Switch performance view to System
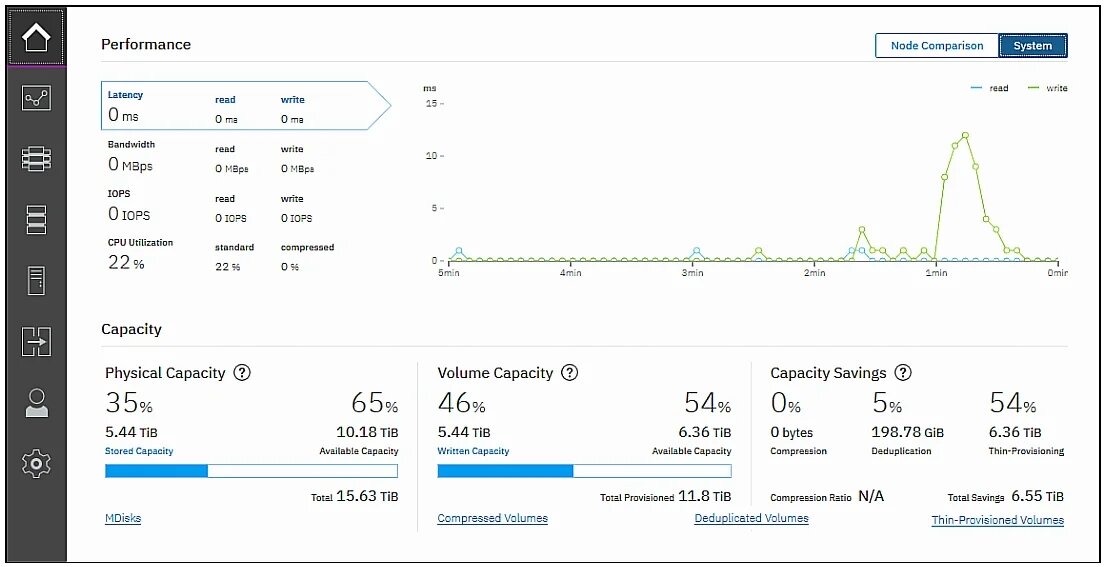 coord(1033,46)
